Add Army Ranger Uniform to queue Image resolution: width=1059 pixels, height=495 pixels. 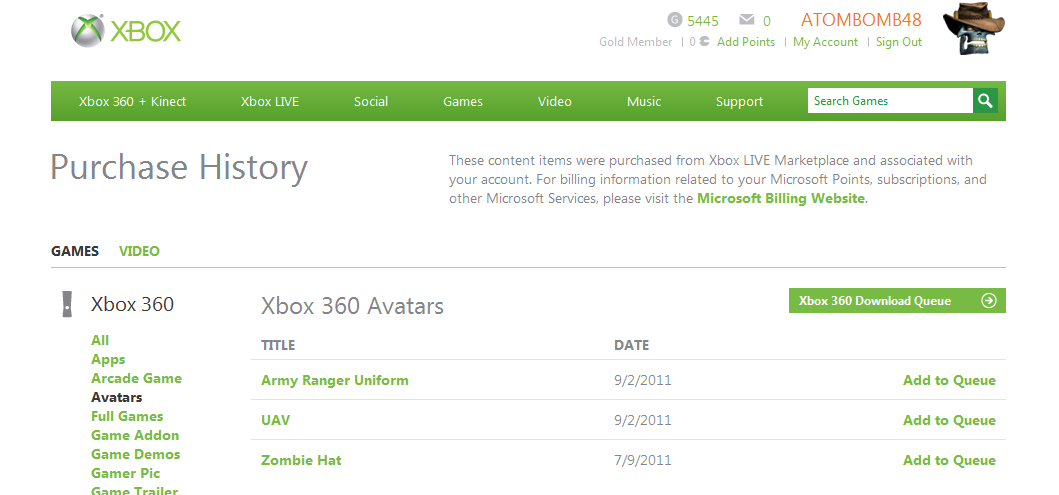tap(949, 380)
